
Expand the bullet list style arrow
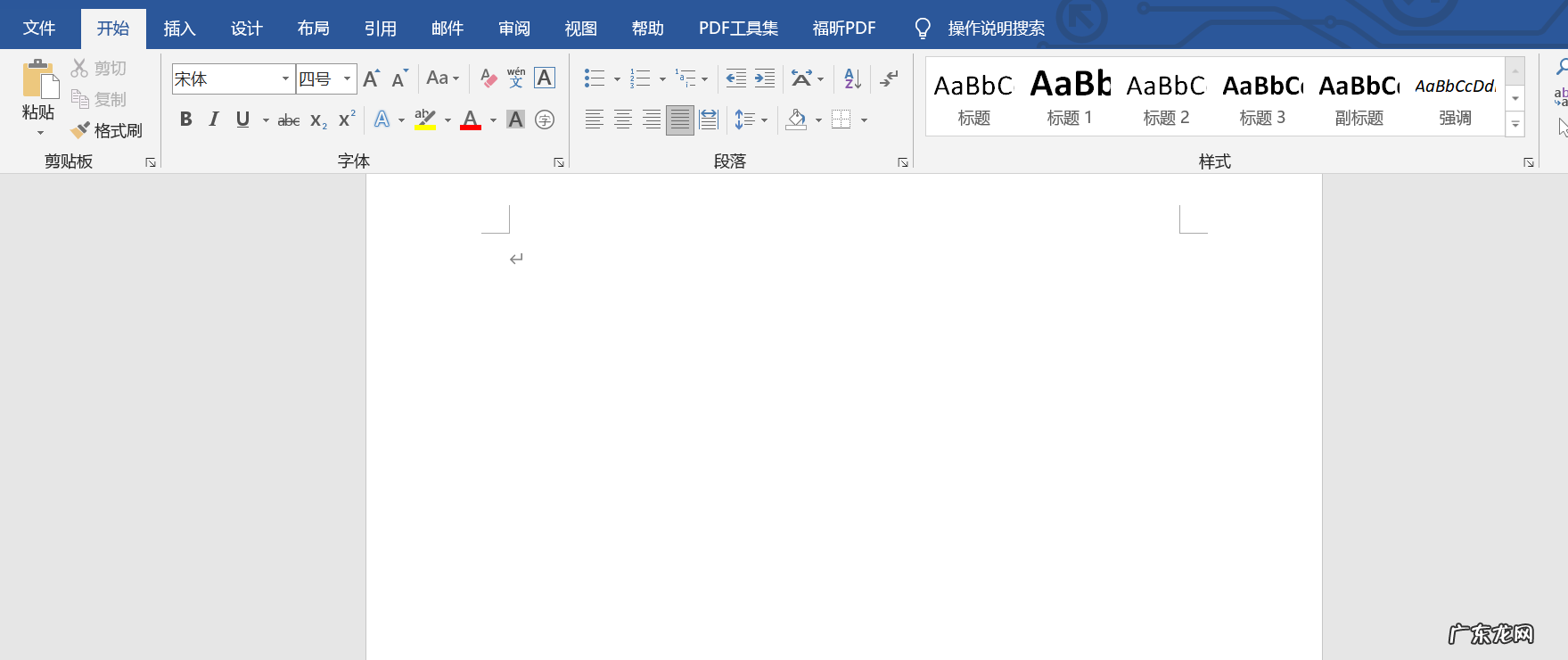click(x=617, y=79)
